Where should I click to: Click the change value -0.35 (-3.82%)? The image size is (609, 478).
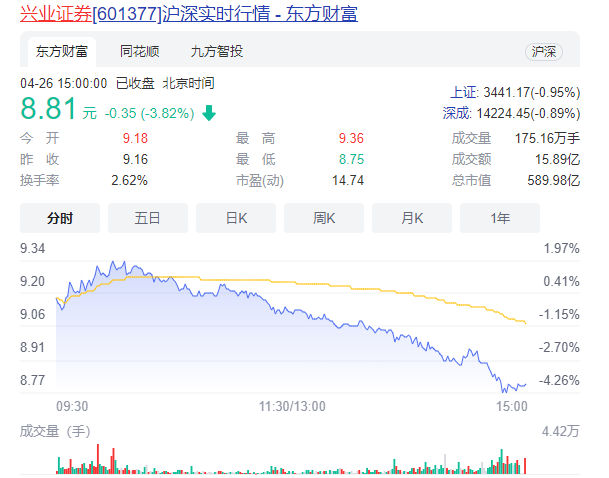click(x=150, y=113)
